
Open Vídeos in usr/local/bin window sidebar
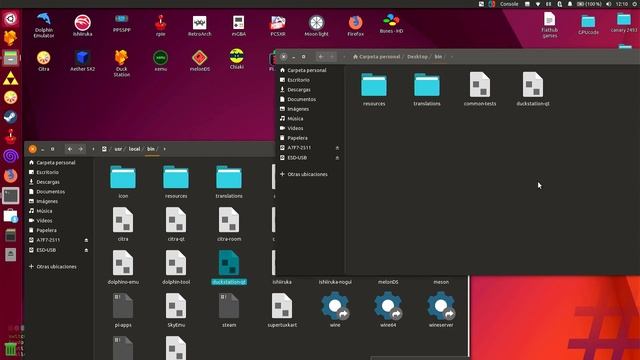click(x=44, y=220)
